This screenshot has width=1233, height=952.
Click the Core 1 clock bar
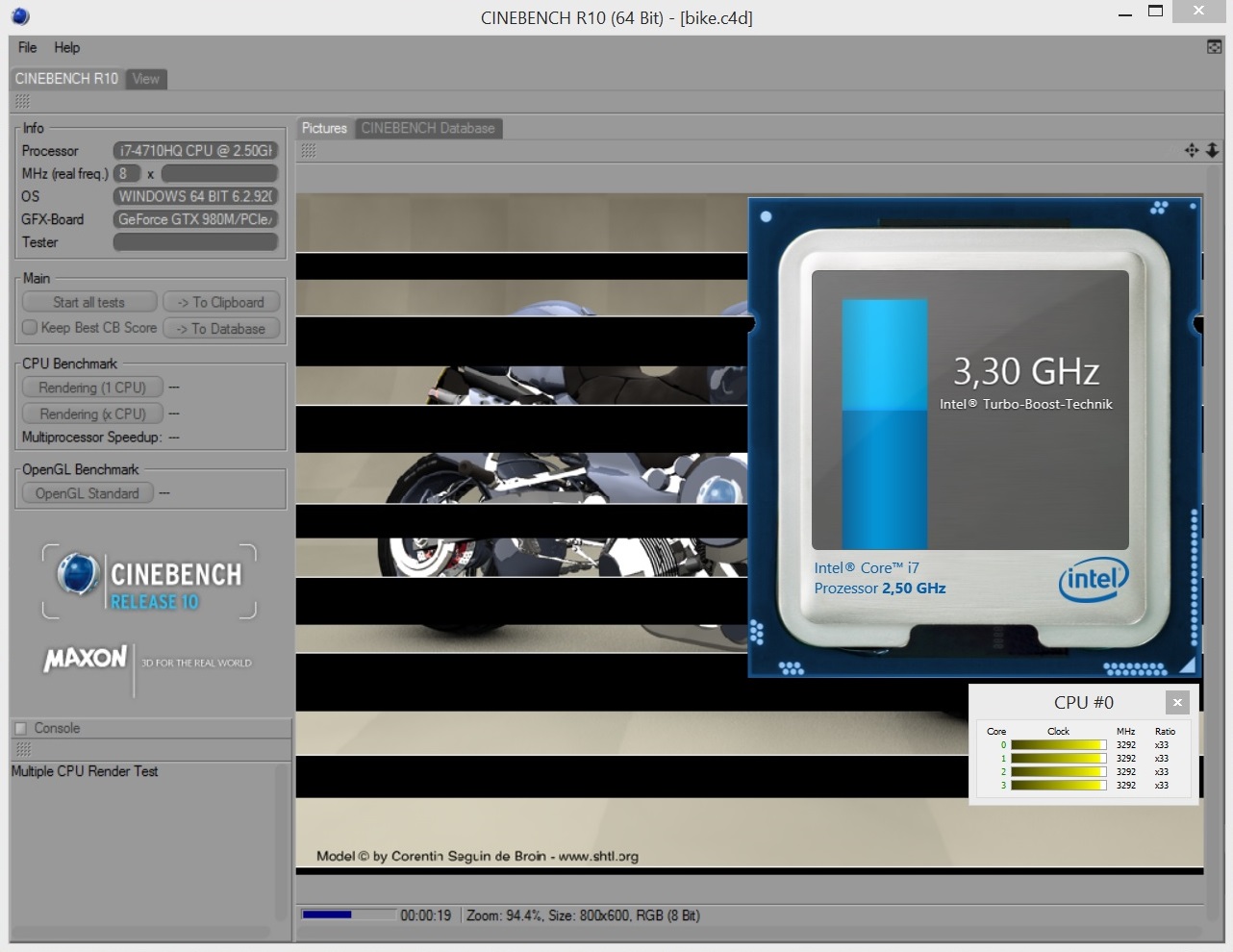[1058, 759]
